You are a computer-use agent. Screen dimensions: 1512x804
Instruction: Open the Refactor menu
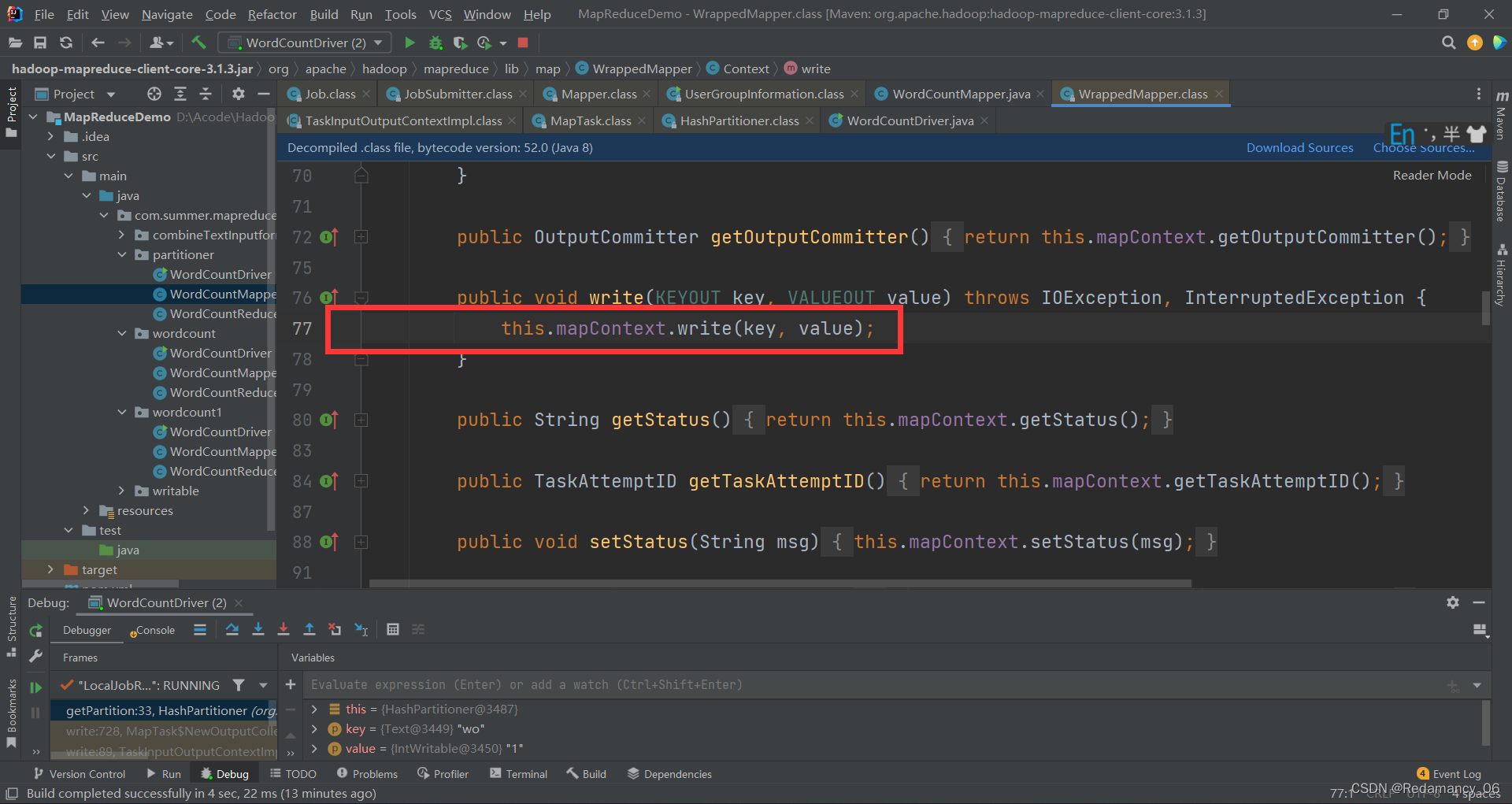coord(272,14)
